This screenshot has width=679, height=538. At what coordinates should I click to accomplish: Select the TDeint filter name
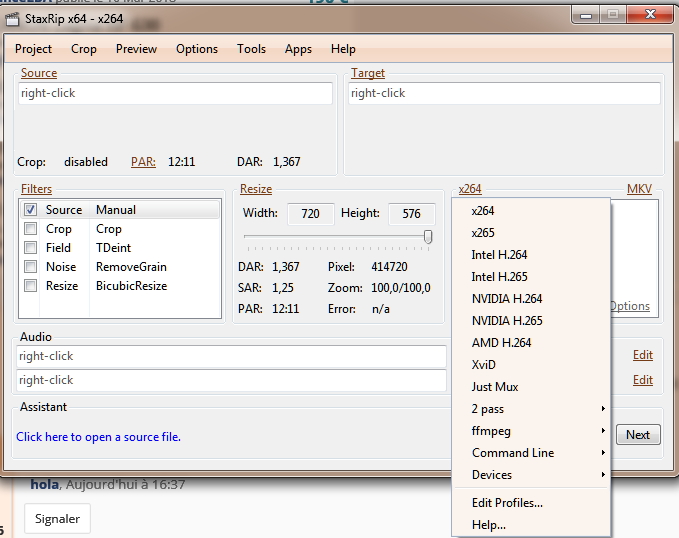pyautogui.click(x=113, y=248)
